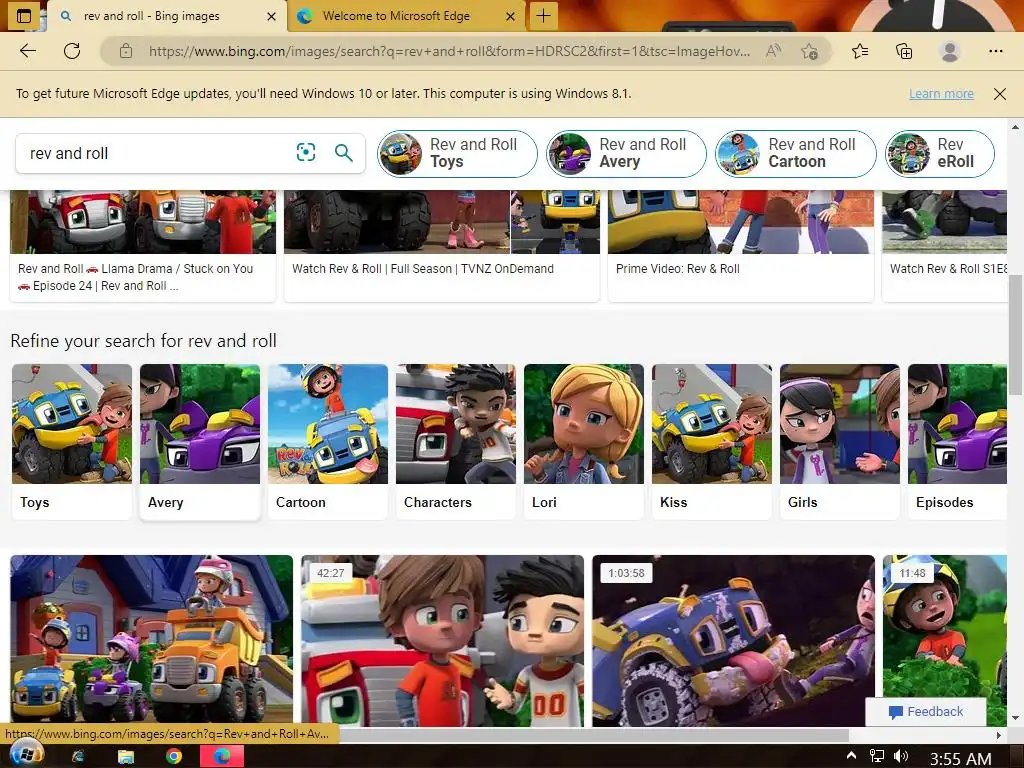The width and height of the screenshot is (1024, 768).
Task: Activate Read aloud icon in address bar
Action: point(773,51)
